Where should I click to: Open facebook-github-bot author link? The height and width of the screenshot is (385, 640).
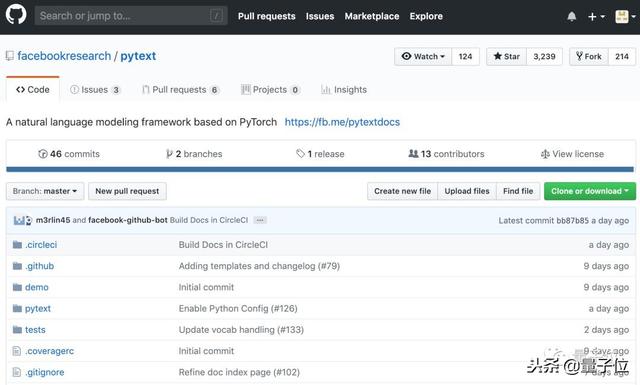coord(128,220)
